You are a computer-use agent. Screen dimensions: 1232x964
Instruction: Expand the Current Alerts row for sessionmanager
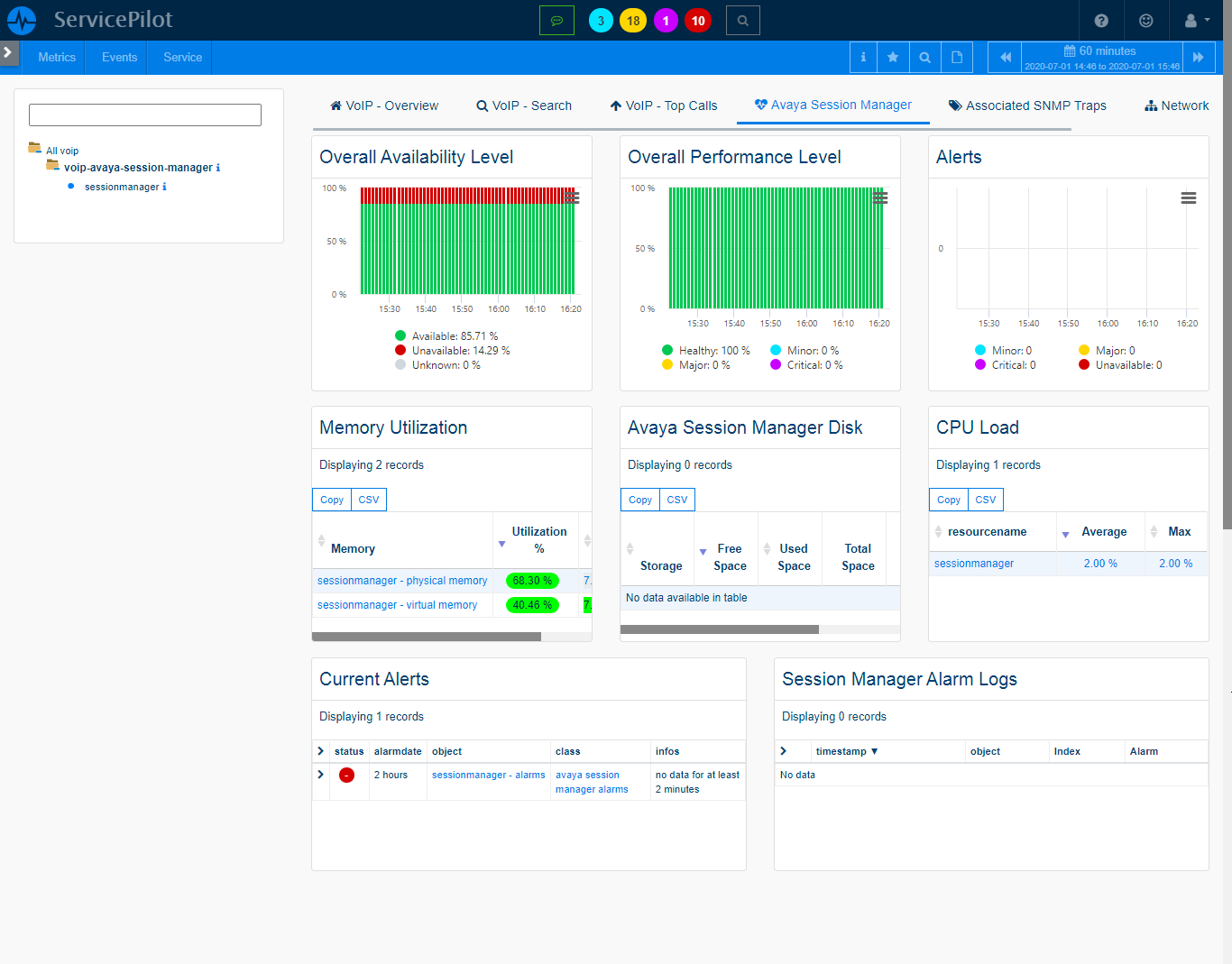(x=320, y=775)
